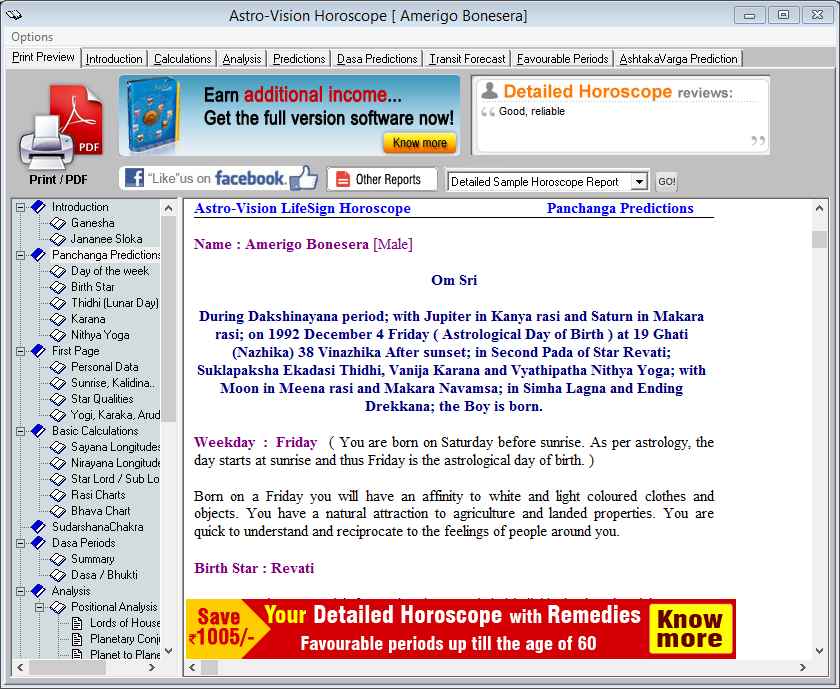Switch to the Introduction tab
The width and height of the screenshot is (840, 689).
click(114, 58)
